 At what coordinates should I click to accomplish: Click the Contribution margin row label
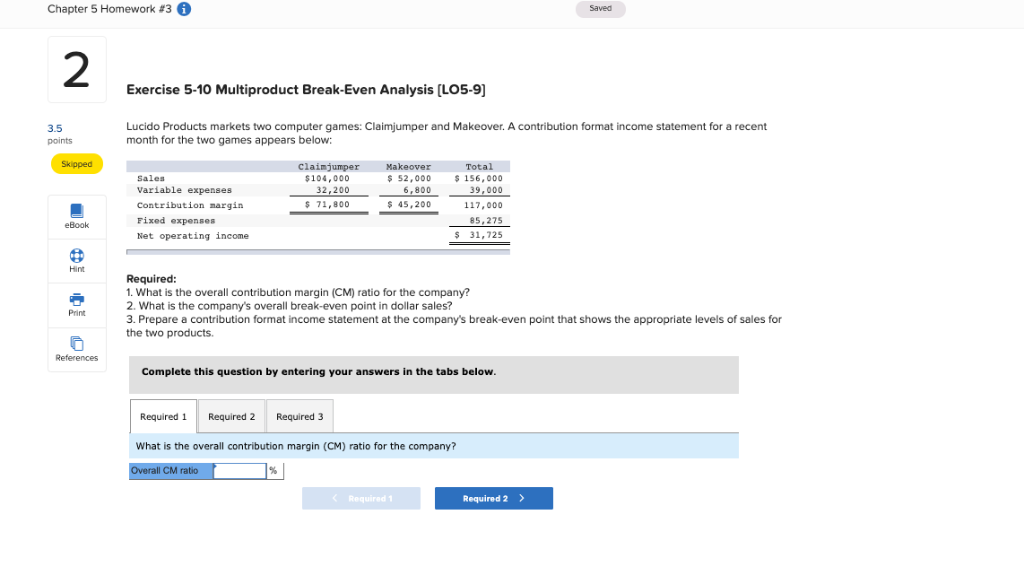pyautogui.click(x=190, y=205)
